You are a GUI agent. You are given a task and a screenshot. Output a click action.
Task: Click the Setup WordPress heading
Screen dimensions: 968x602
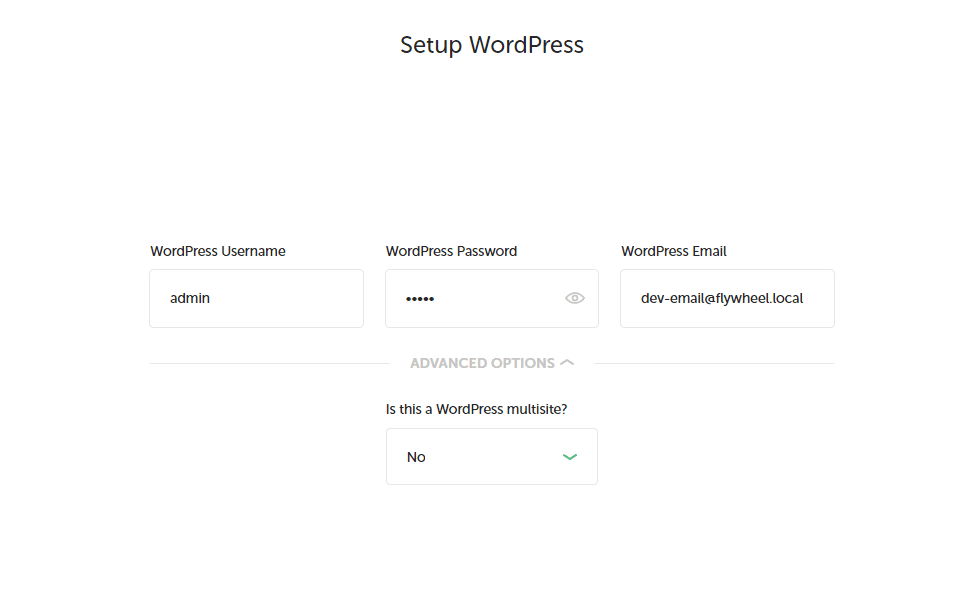tap(491, 45)
